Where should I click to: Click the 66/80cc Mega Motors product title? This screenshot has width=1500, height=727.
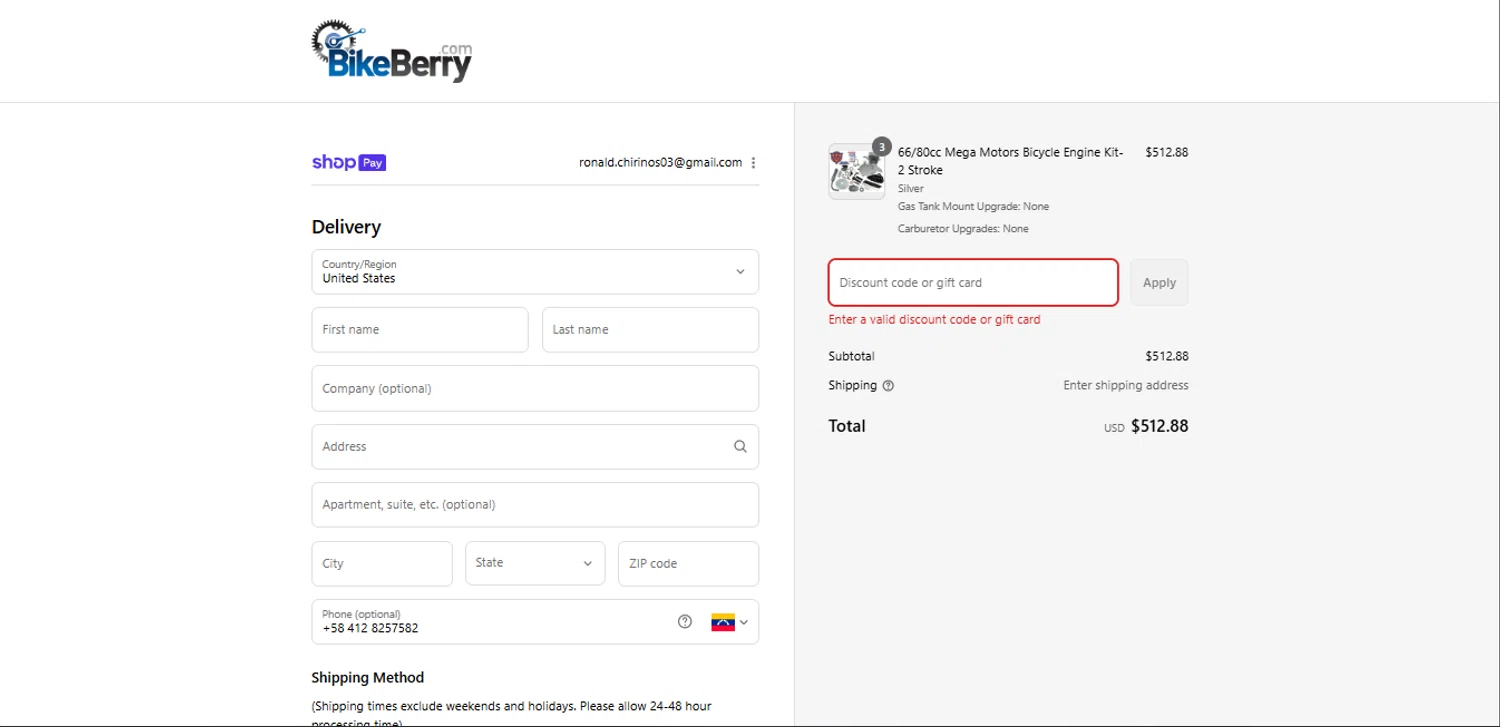coord(1011,161)
